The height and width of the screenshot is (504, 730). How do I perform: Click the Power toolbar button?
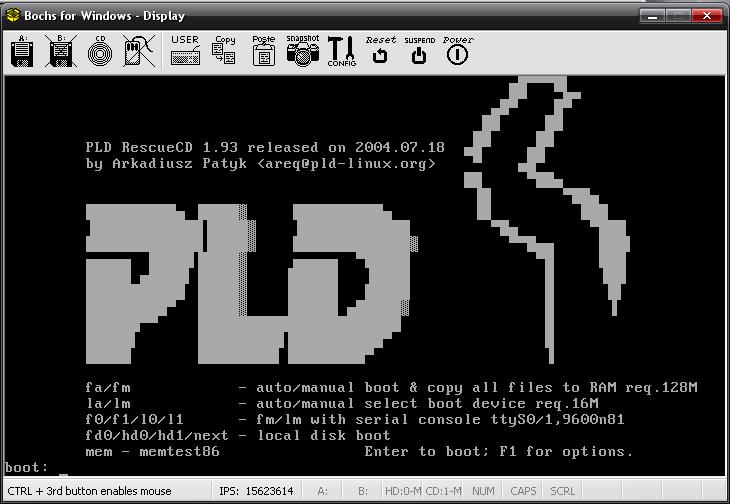click(x=458, y=50)
